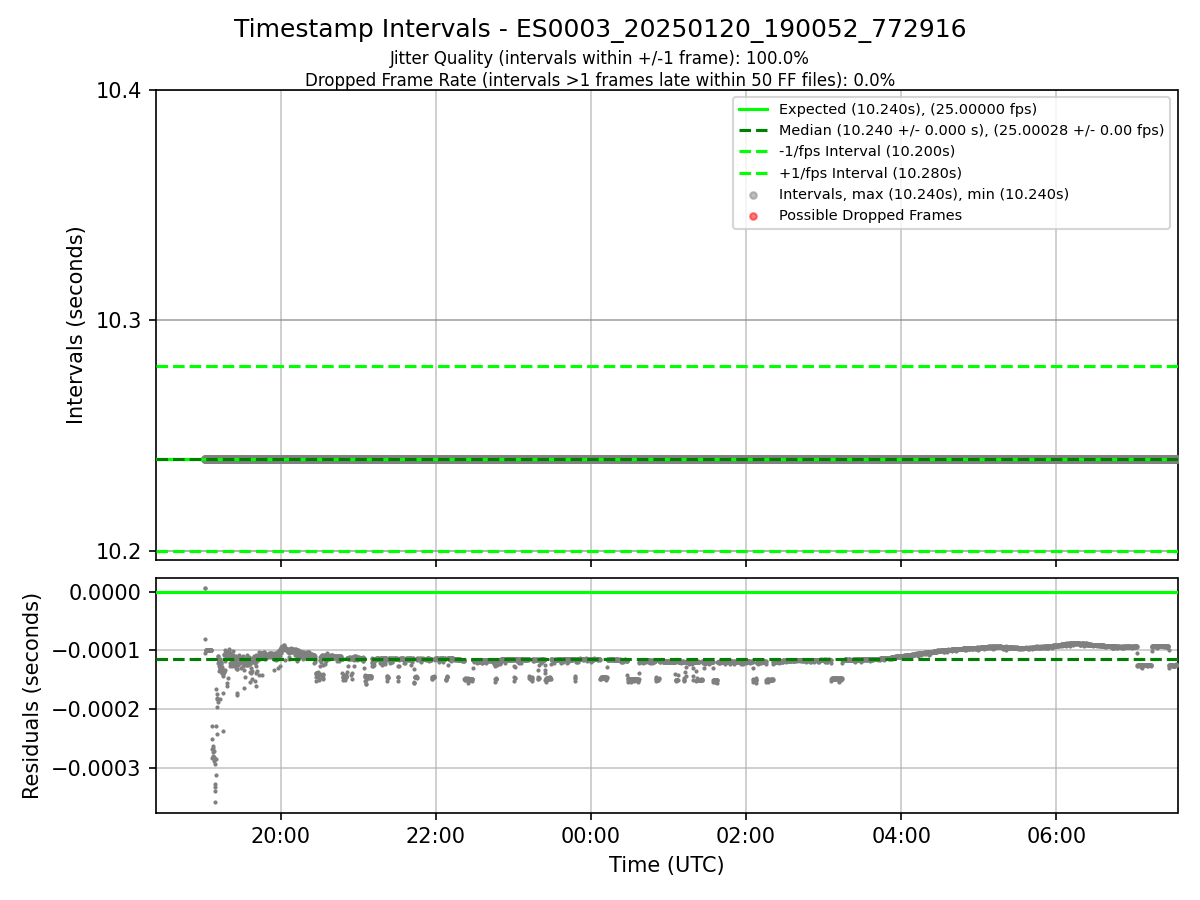Screen dimensions: 1200x900
Task: Click the solid green Expected line legend marker
Action: click(755, 110)
